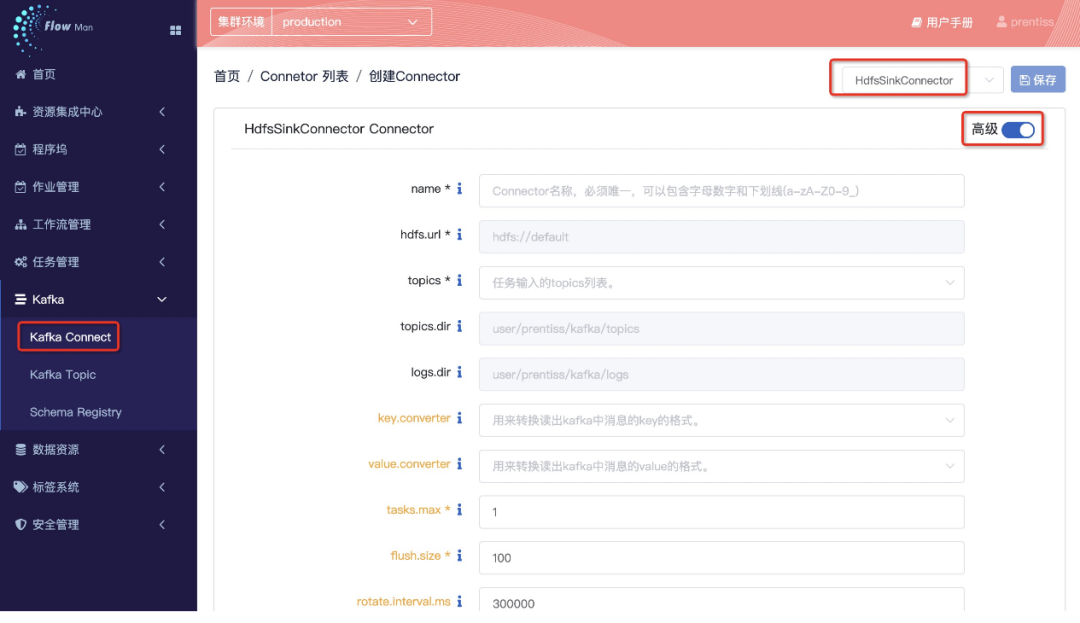This screenshot has width=1080, height=623.
Task: Open Schema Registry in sidebar
Action: tap(76, 412)
